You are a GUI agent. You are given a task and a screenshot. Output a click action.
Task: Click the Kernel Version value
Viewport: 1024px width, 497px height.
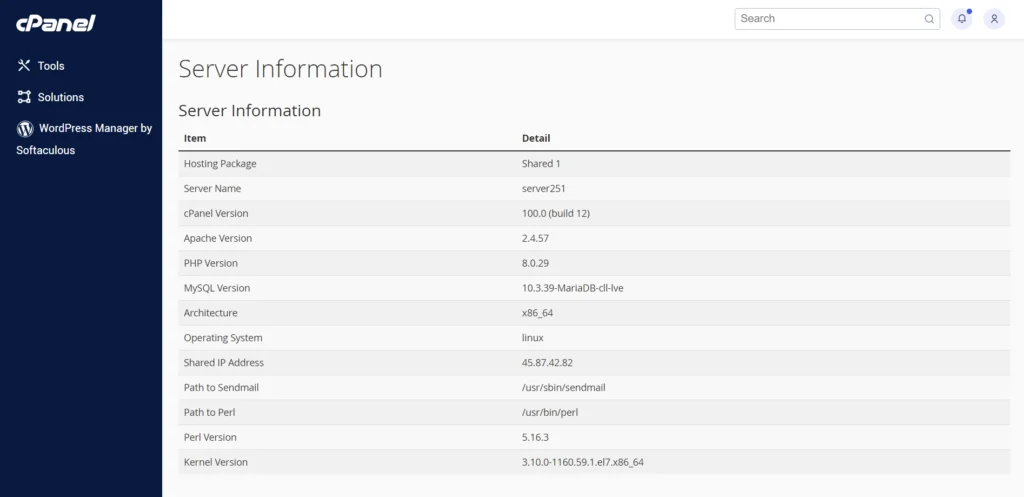[583, 462]
